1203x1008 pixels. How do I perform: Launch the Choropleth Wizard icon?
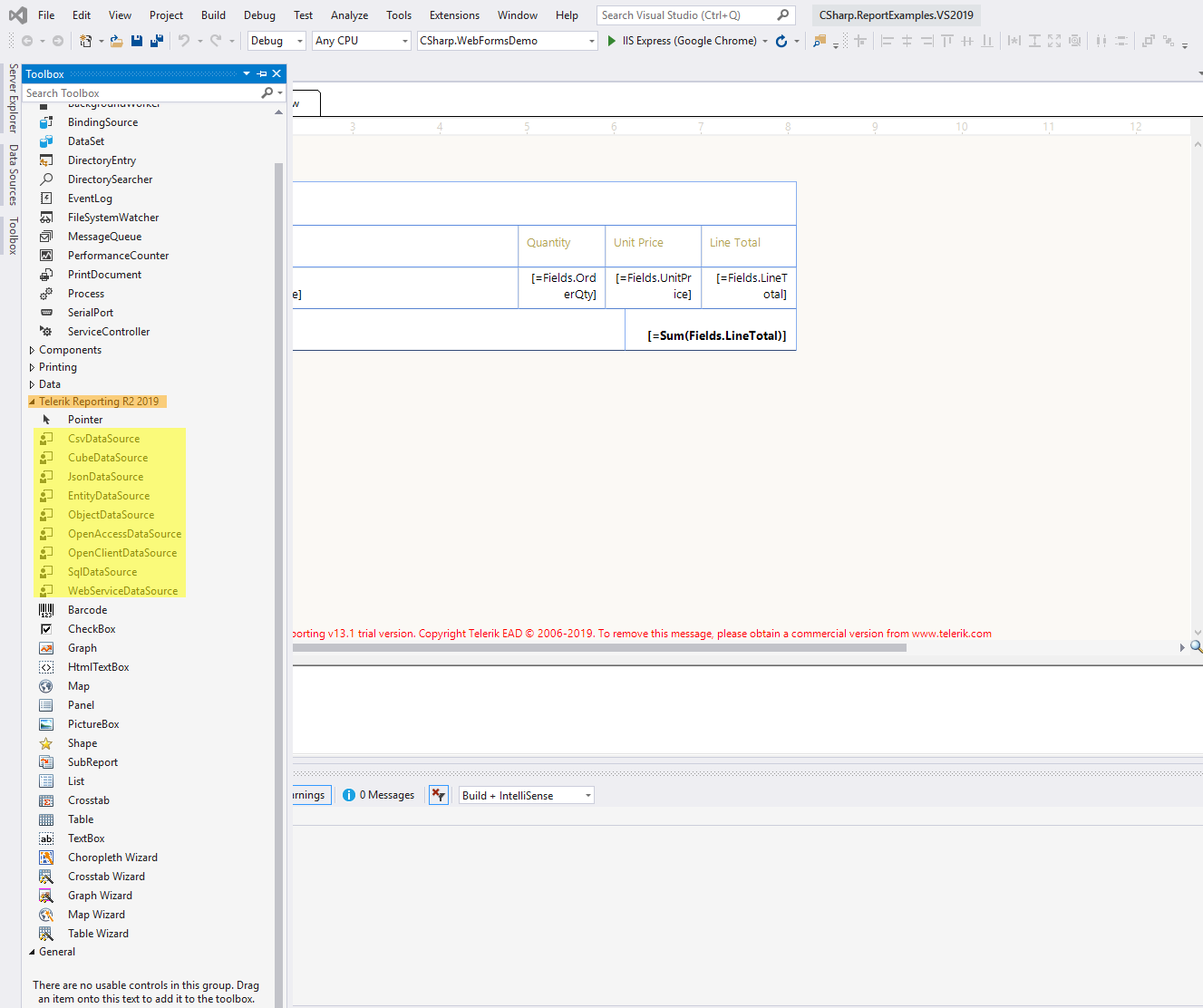click(46, 858)
